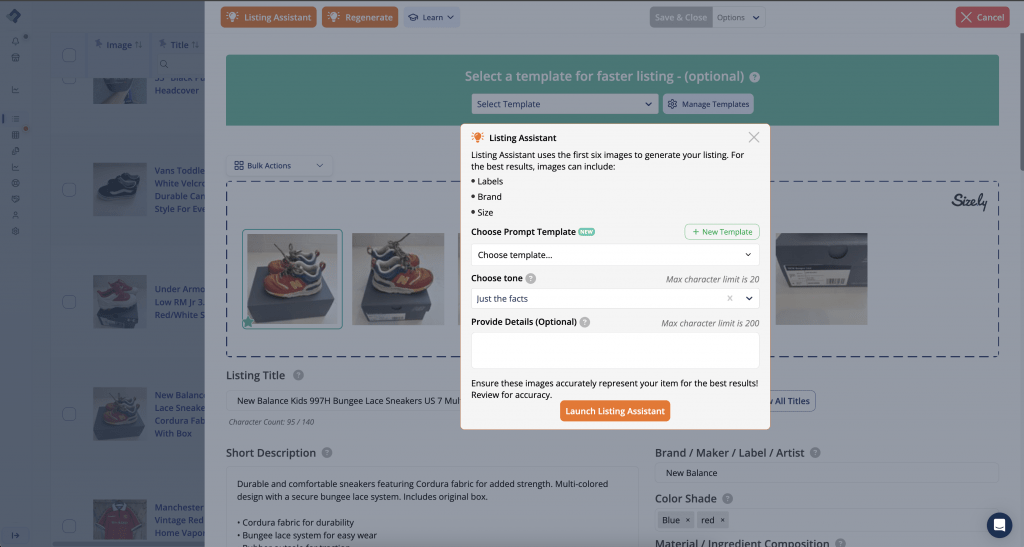
Task: Check the Under Armour listing row checkbox
Action: click(x=69, y=302)
